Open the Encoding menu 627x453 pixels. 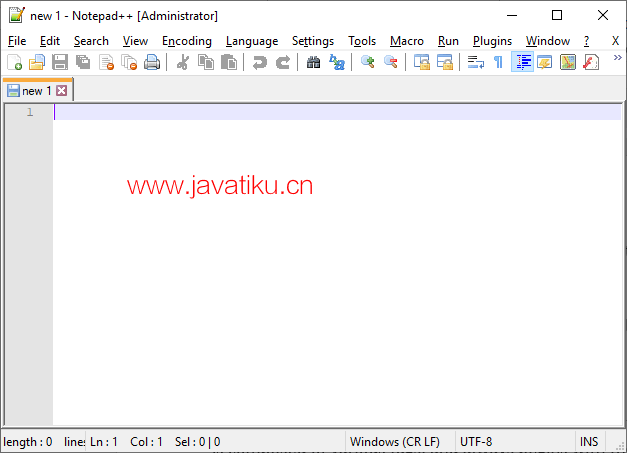(x=187, y=41)
